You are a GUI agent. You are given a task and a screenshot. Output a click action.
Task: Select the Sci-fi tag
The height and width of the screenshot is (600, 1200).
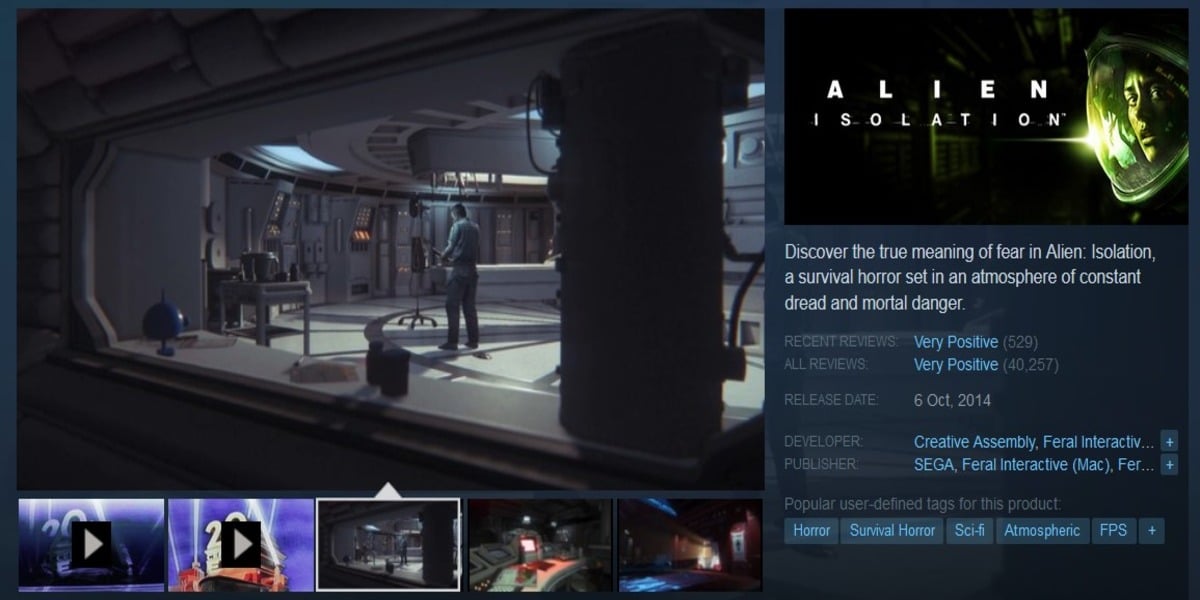(x=969, y=531)
